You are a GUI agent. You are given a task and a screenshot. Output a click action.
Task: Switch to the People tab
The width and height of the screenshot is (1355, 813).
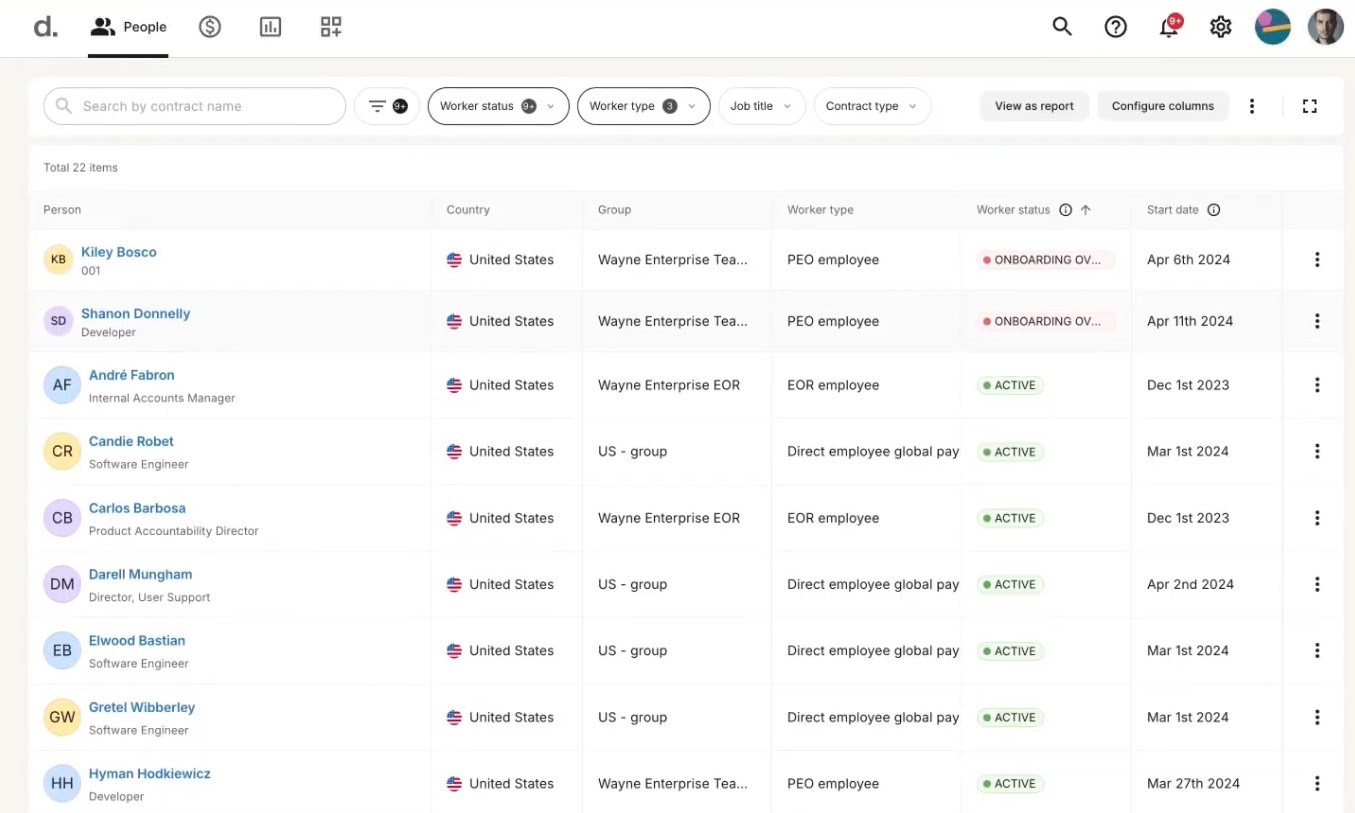click(x=128, y=27)
